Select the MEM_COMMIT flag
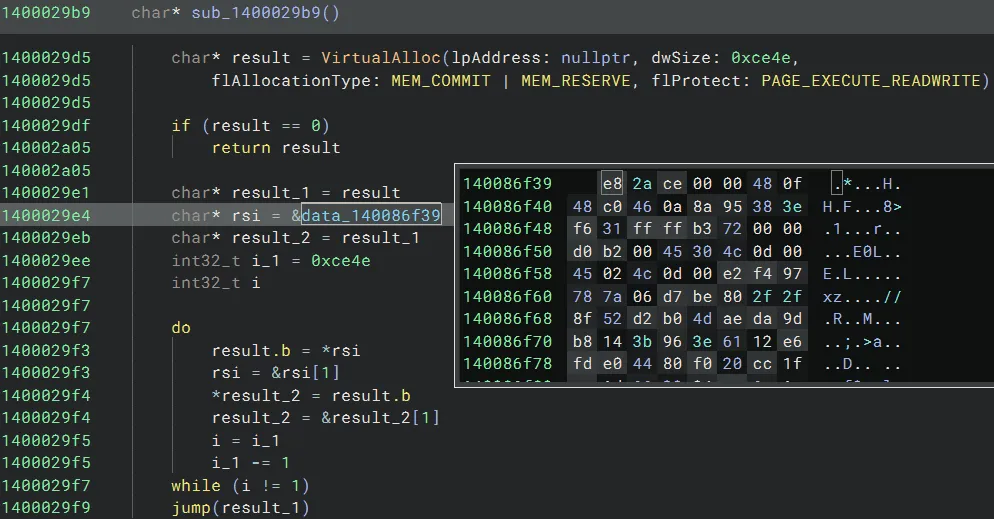994x519 pixels. [441, 80]
